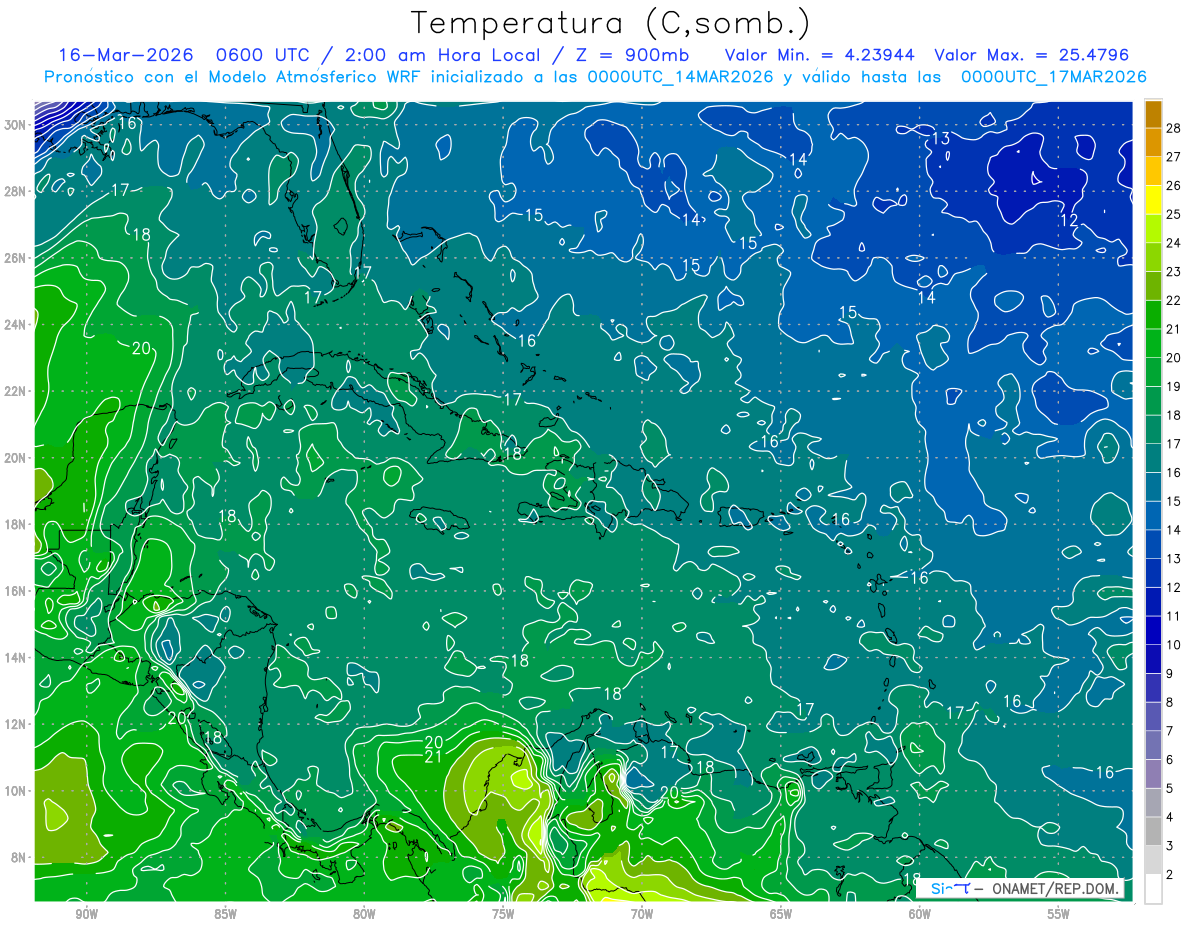Click the title 'Temperatura (C,somb.)'
1200x927 pixels.
[x=611, y=23]
